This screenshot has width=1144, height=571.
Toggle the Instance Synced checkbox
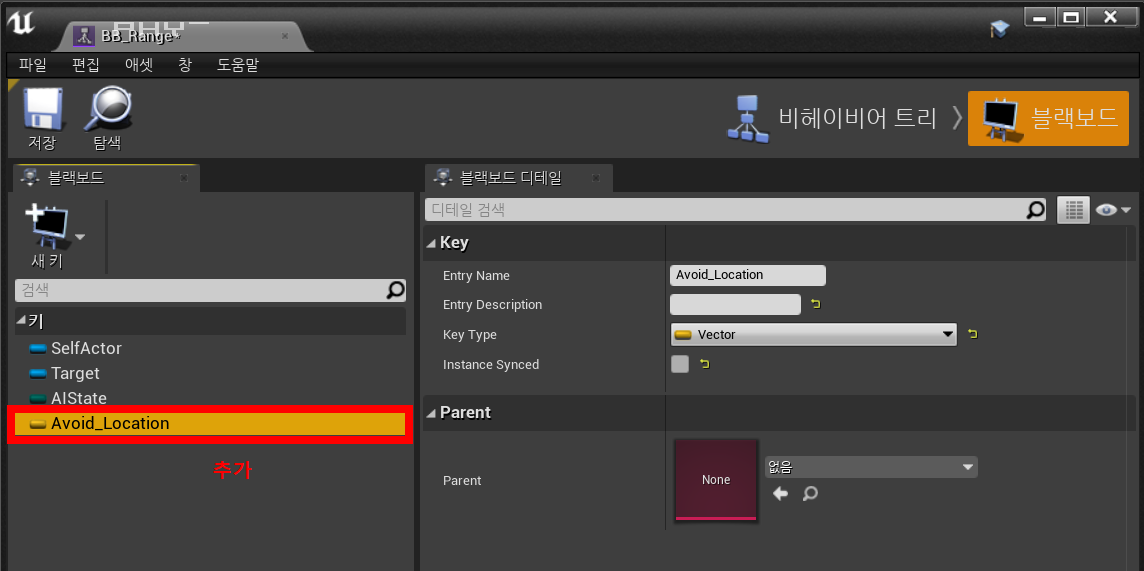point(679,364)
